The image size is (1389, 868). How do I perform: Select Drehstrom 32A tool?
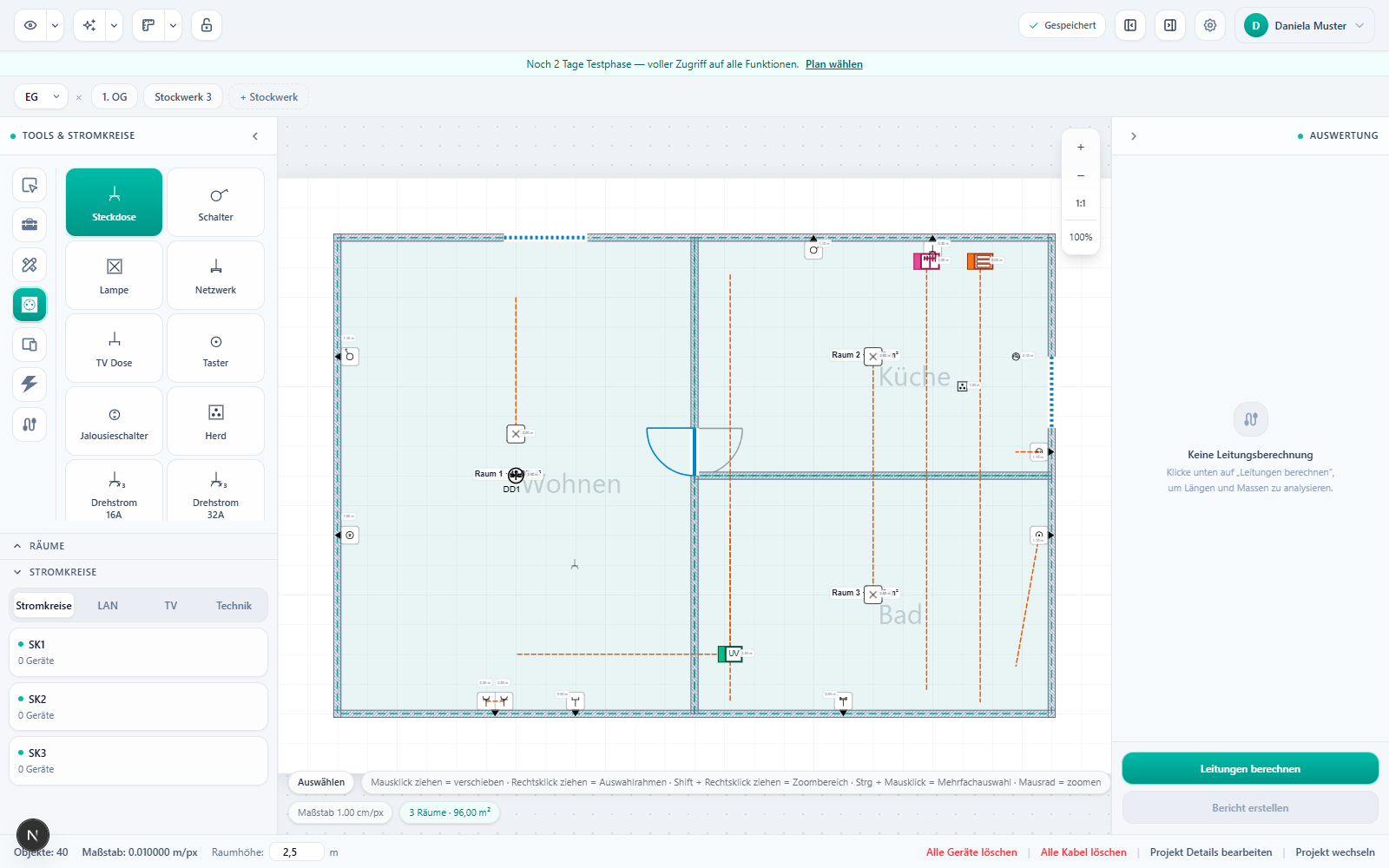click(215, 491)
